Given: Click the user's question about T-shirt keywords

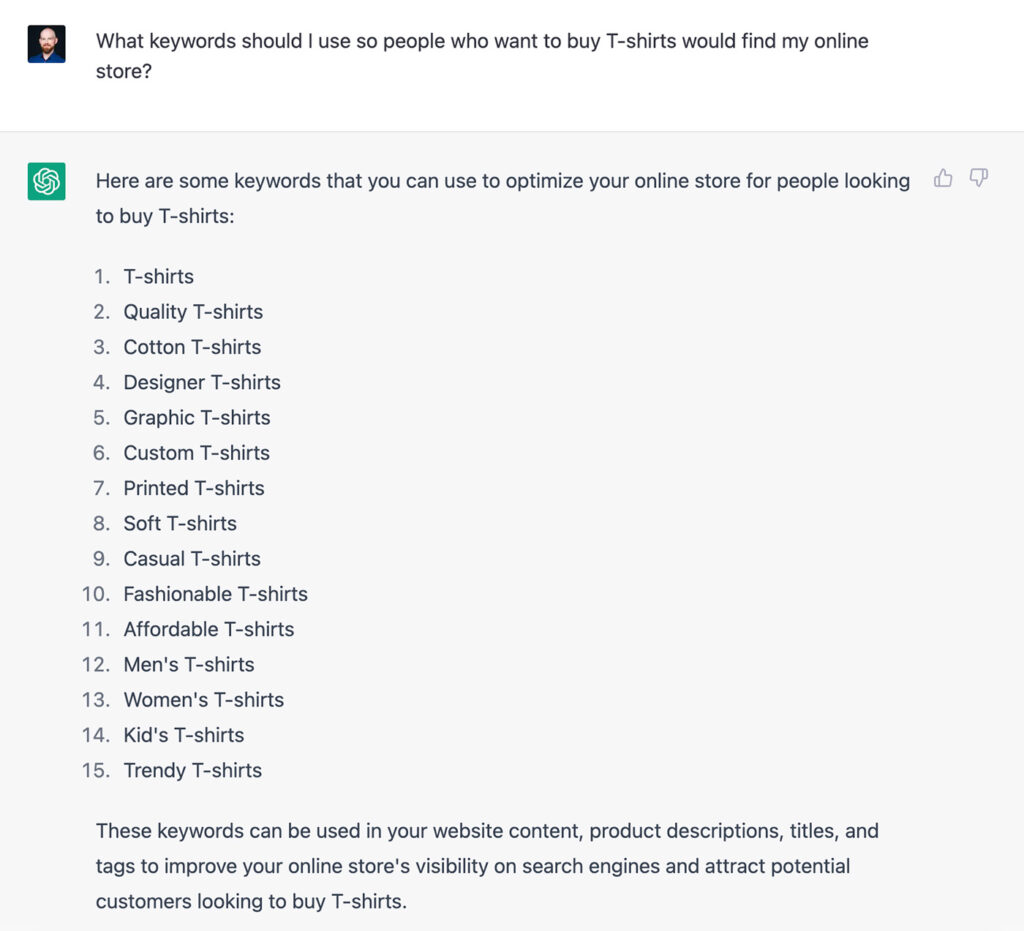Looking at the screenshot, I should (482, 55).
